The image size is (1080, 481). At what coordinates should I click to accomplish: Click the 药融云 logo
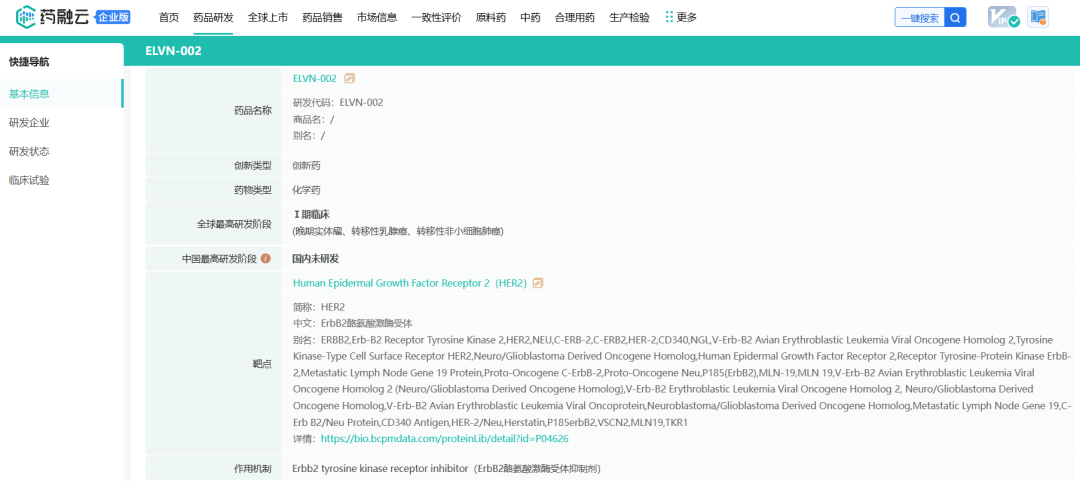tap(53, 17)
